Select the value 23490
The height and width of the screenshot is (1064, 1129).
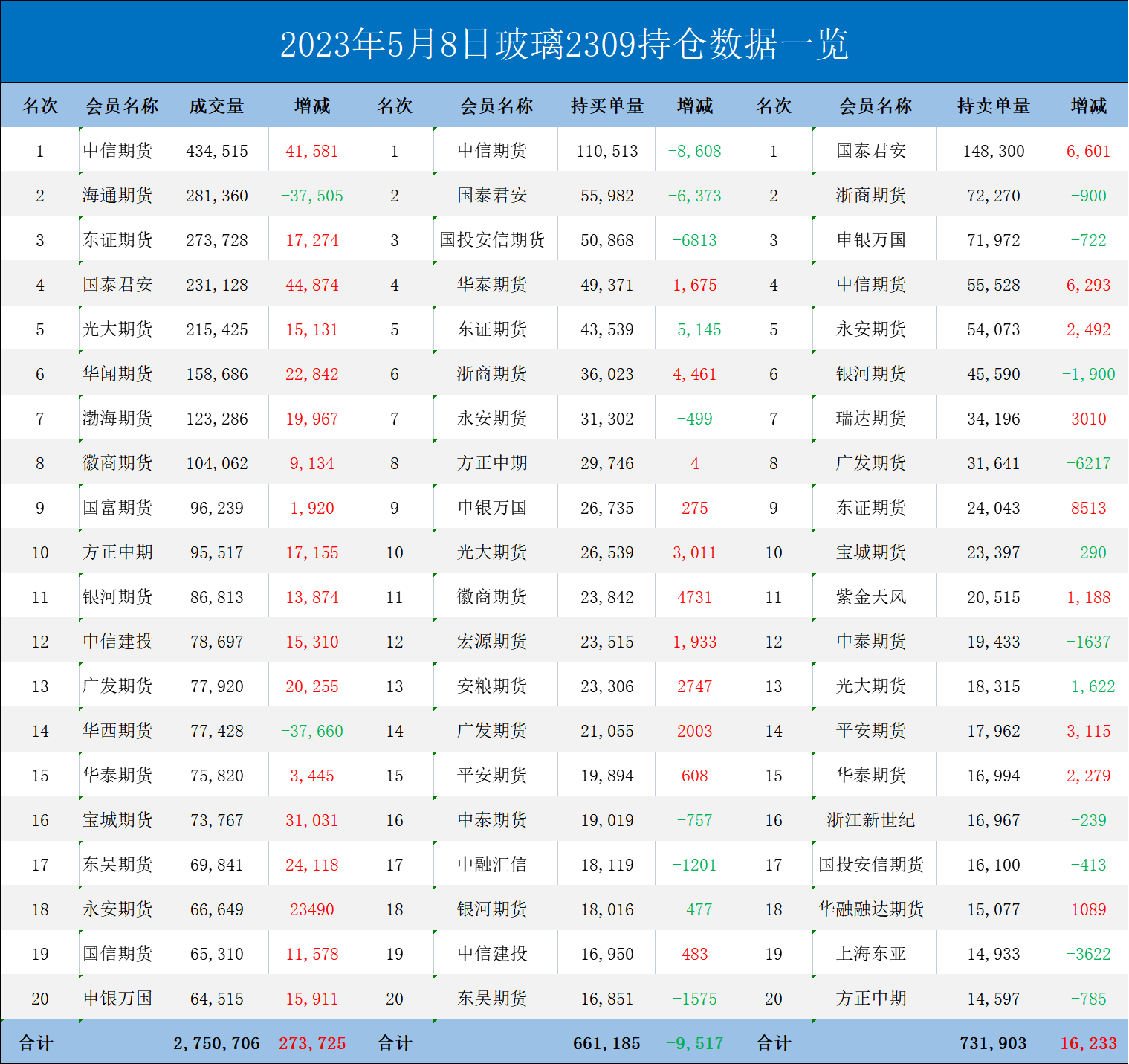[x=312, y=909]
